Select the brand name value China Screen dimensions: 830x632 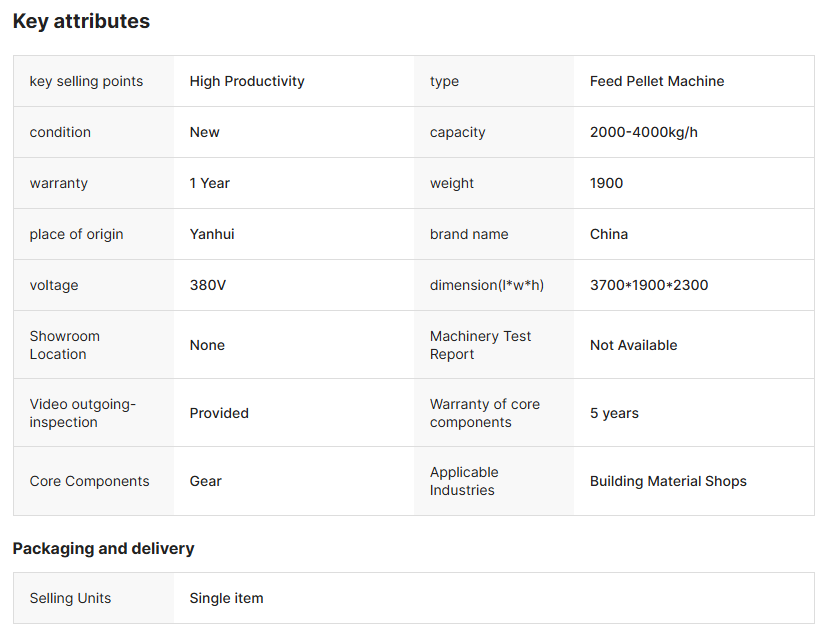tap(609, 234)
